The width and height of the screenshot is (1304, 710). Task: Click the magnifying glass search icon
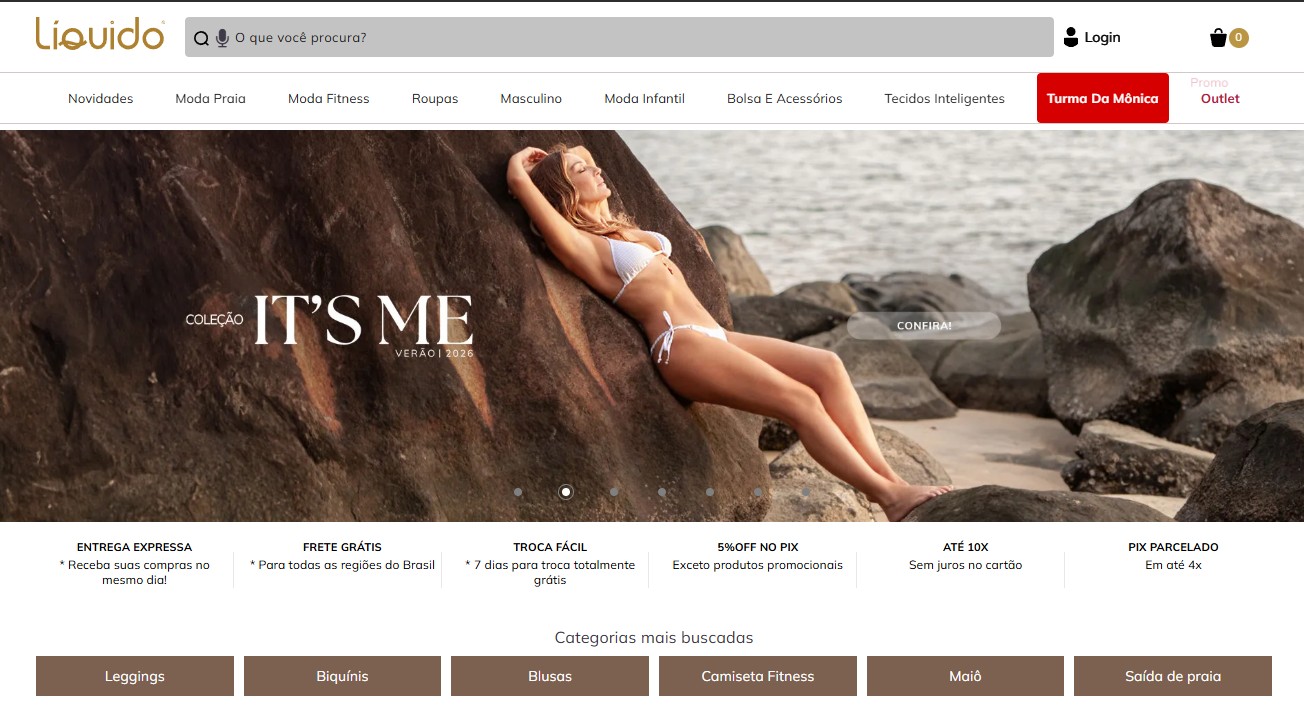pos(201,38)
